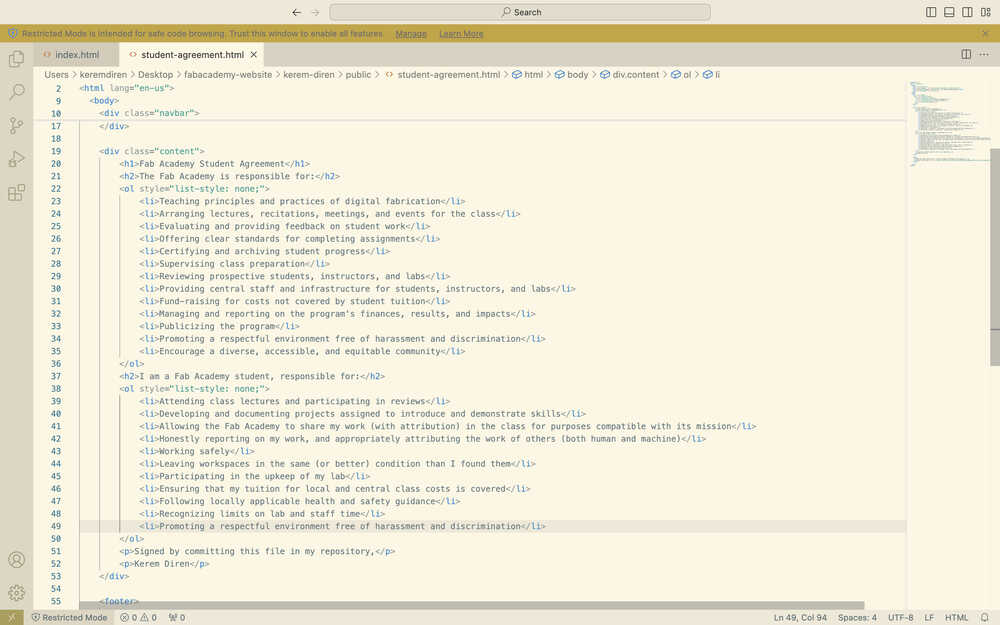The image size is (1000, 625).
Task: Open body element breadcrumb
Action: point(571,75)
